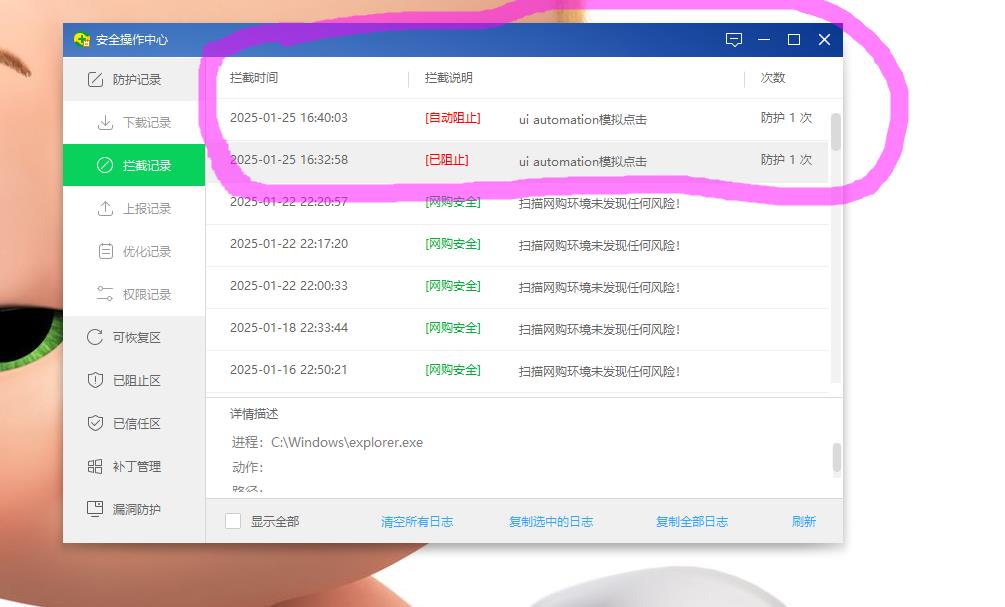The width and height of the screenshot is (1005, 607).
Task: Click the 复制全部日志 link
Action: (689, 521)
